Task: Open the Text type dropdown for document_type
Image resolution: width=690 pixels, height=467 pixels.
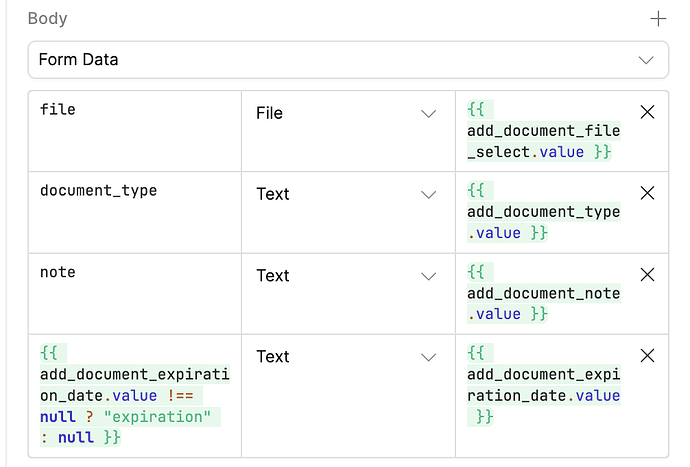Action: (x=347, y=195)
